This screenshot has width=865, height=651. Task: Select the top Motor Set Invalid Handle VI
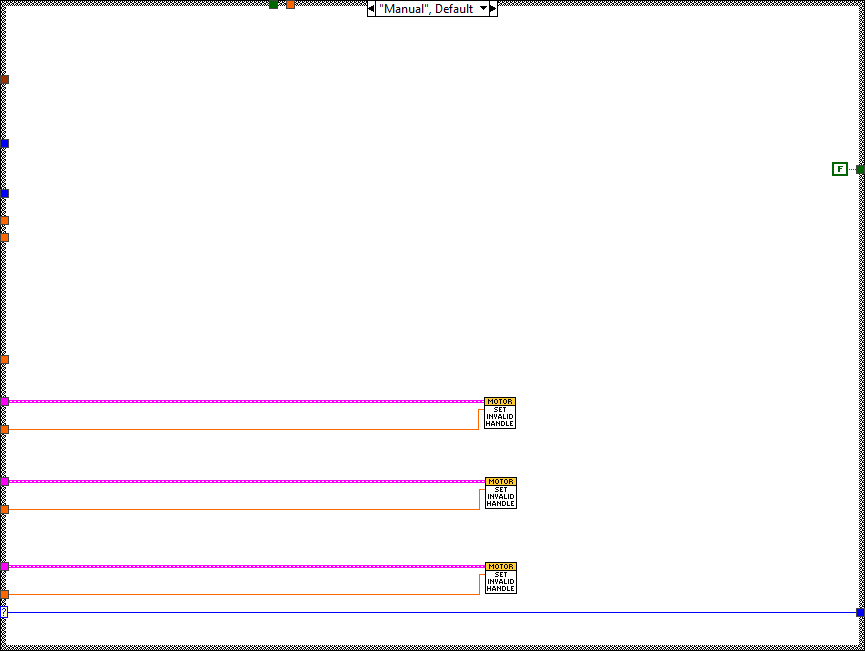coord(499,413)
